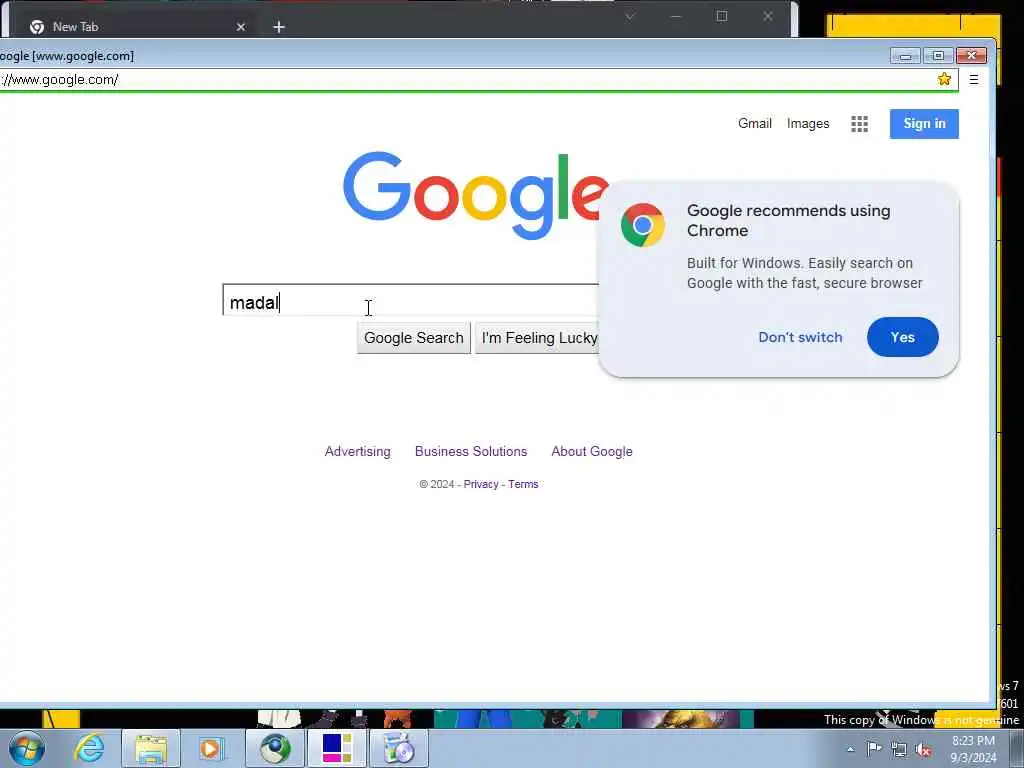Click in the search box containing madal
1024x768 pixels.
point(411,301)
